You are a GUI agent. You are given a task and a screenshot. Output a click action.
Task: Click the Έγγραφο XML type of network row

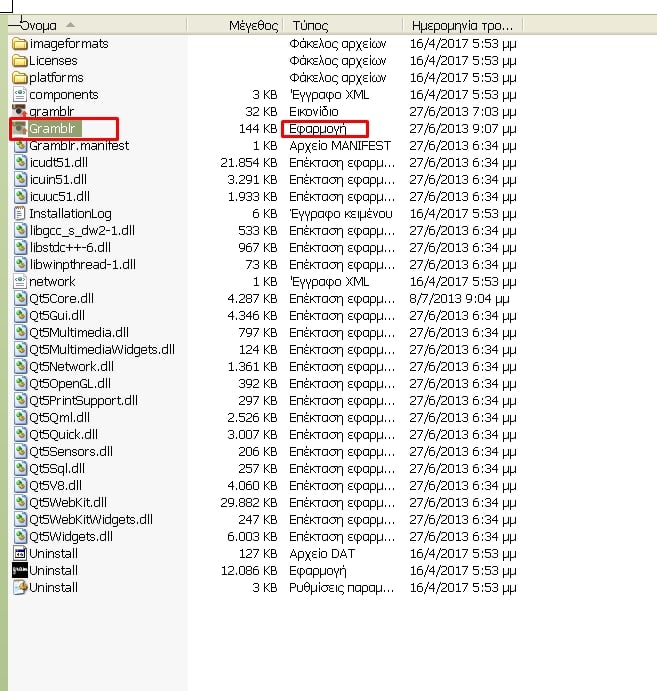(329, 282)
